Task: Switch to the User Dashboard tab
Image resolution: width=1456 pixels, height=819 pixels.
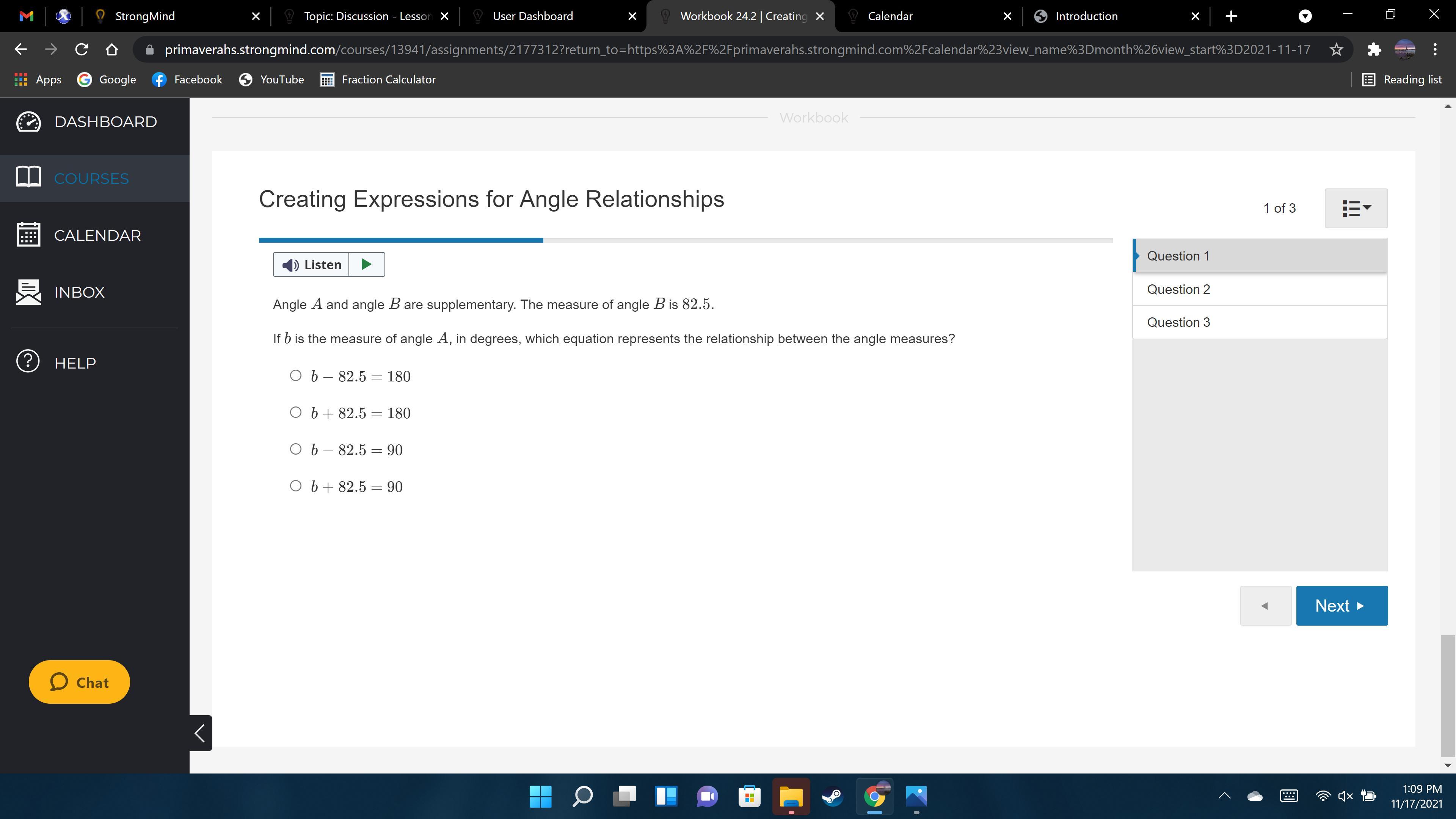Action: [532, 16]
